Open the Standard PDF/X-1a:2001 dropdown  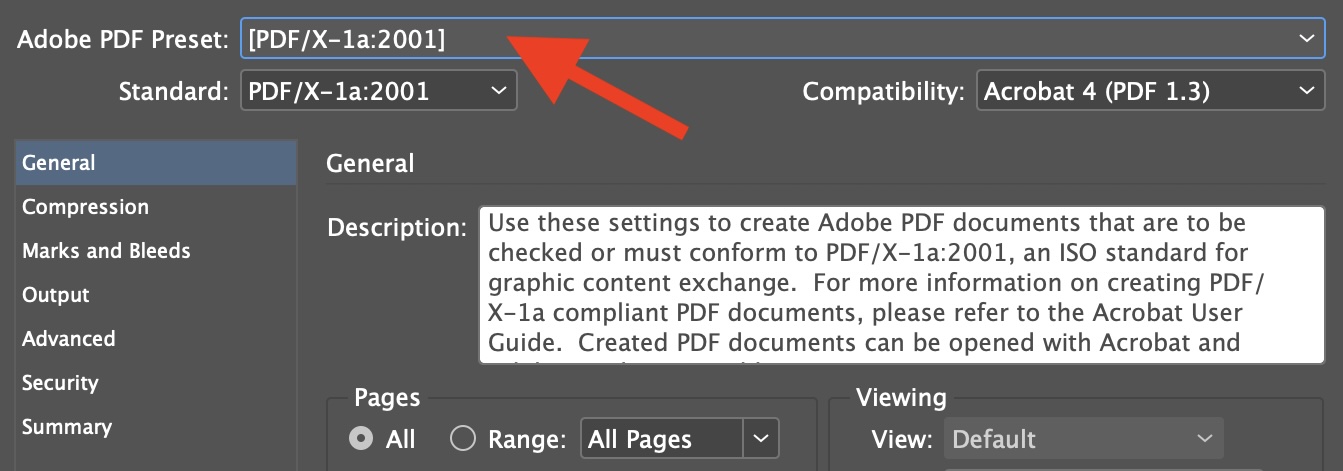pyautogui.click(x=379, y=92)
